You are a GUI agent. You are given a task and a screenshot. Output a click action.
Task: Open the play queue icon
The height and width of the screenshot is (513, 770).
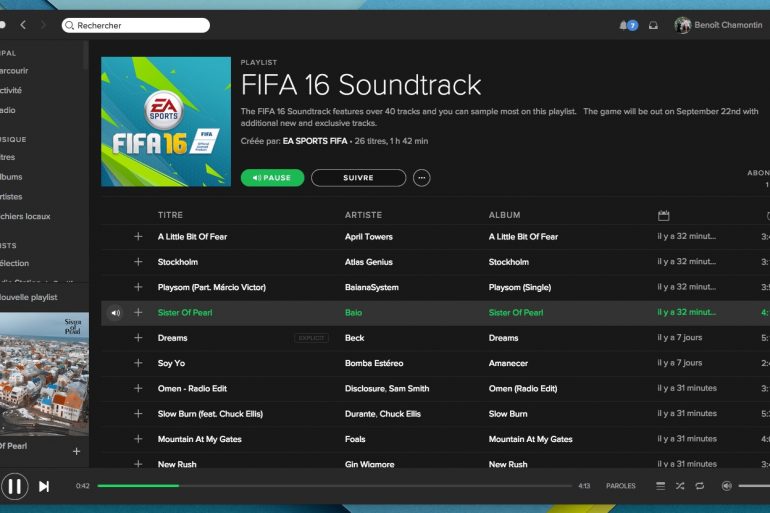[660, 486]
